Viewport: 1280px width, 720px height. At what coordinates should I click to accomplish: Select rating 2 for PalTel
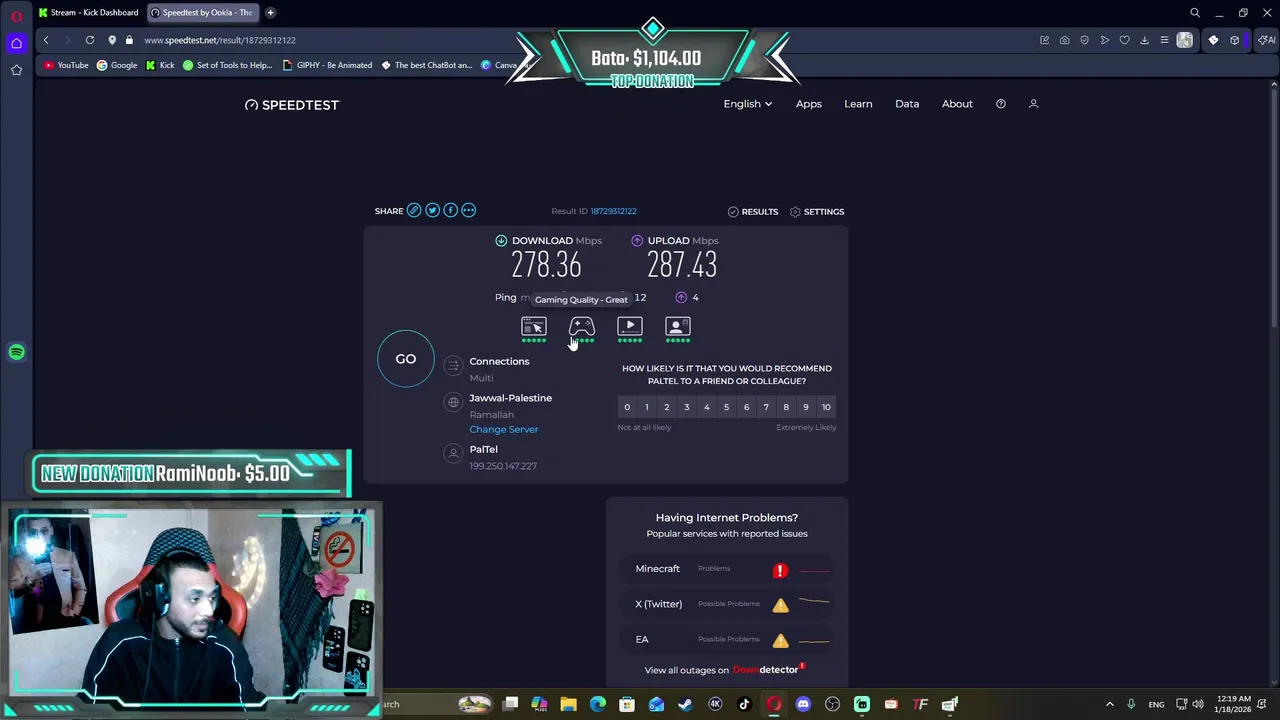(667, 407)
